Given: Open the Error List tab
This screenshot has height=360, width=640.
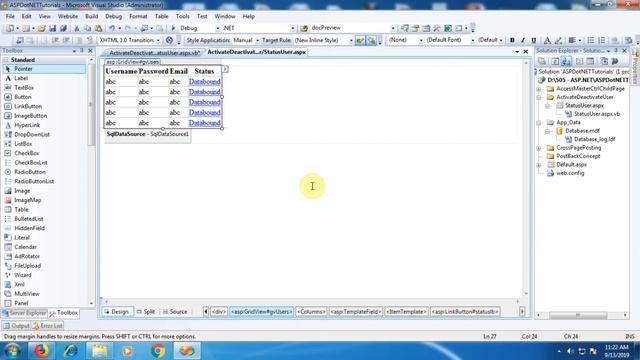Looking at the screenshot, I should click(48, 326).
